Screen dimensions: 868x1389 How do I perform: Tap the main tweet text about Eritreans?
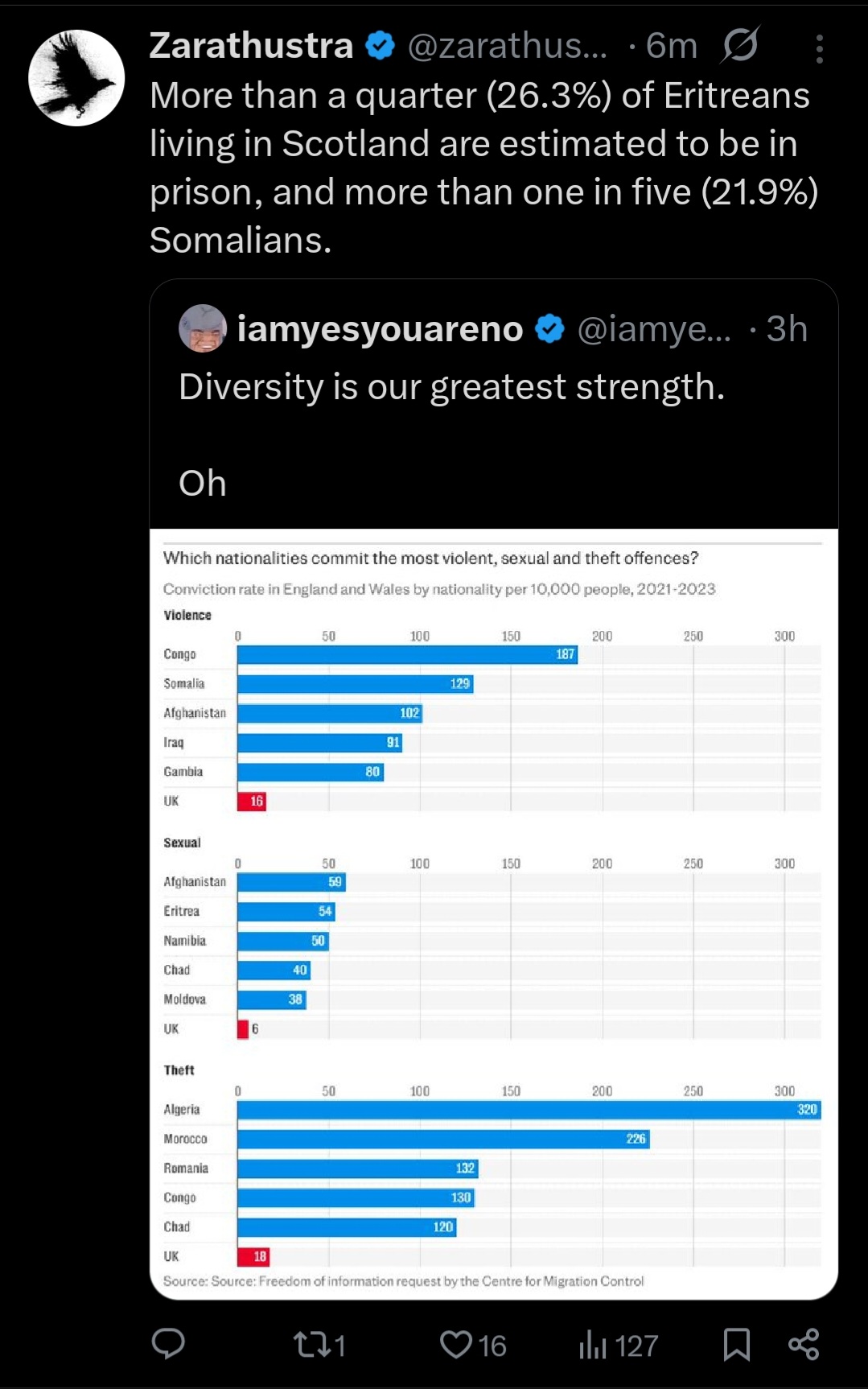(x=483, y=167)
